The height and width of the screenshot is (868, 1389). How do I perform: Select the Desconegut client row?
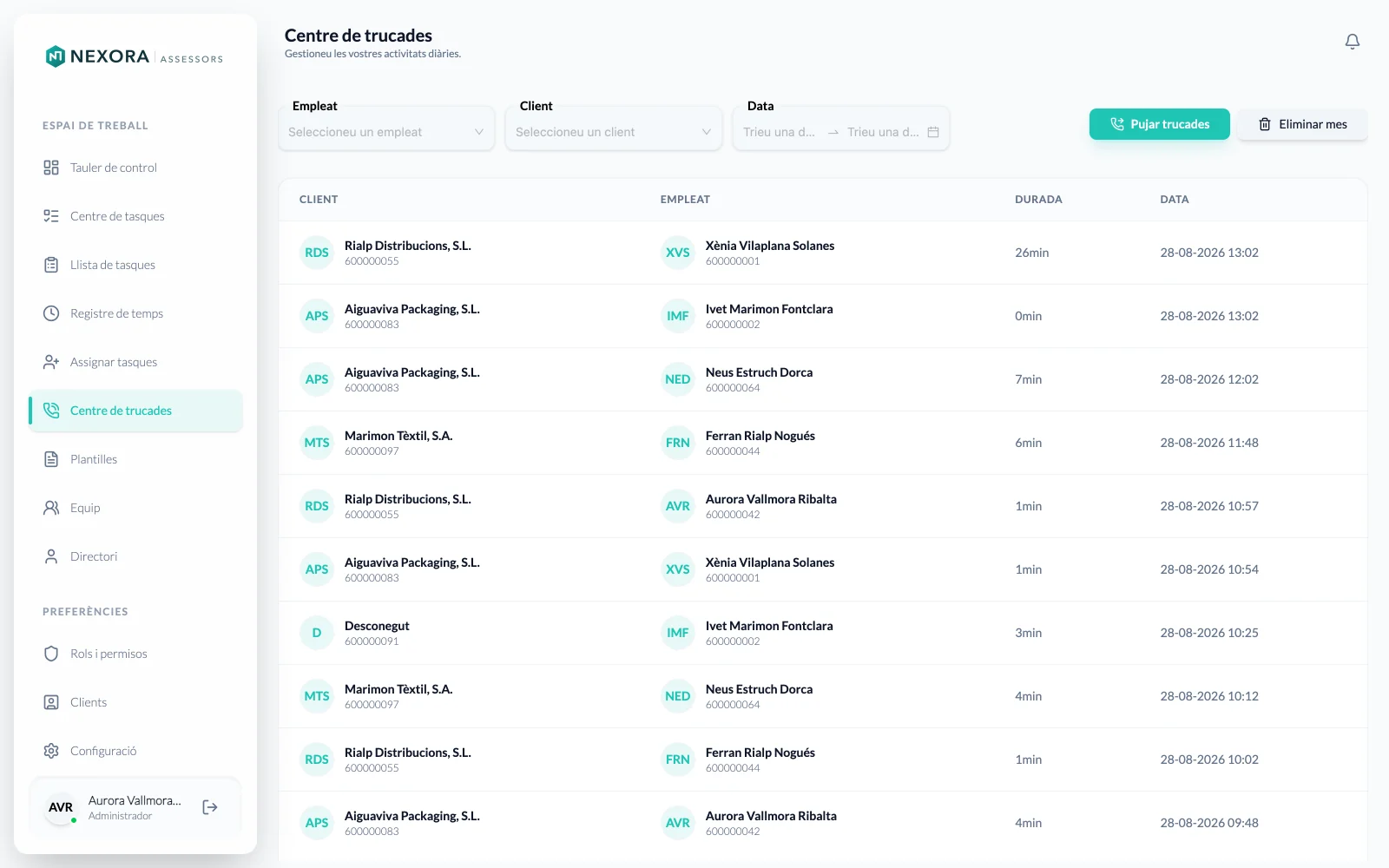click(x=823, y=633)
